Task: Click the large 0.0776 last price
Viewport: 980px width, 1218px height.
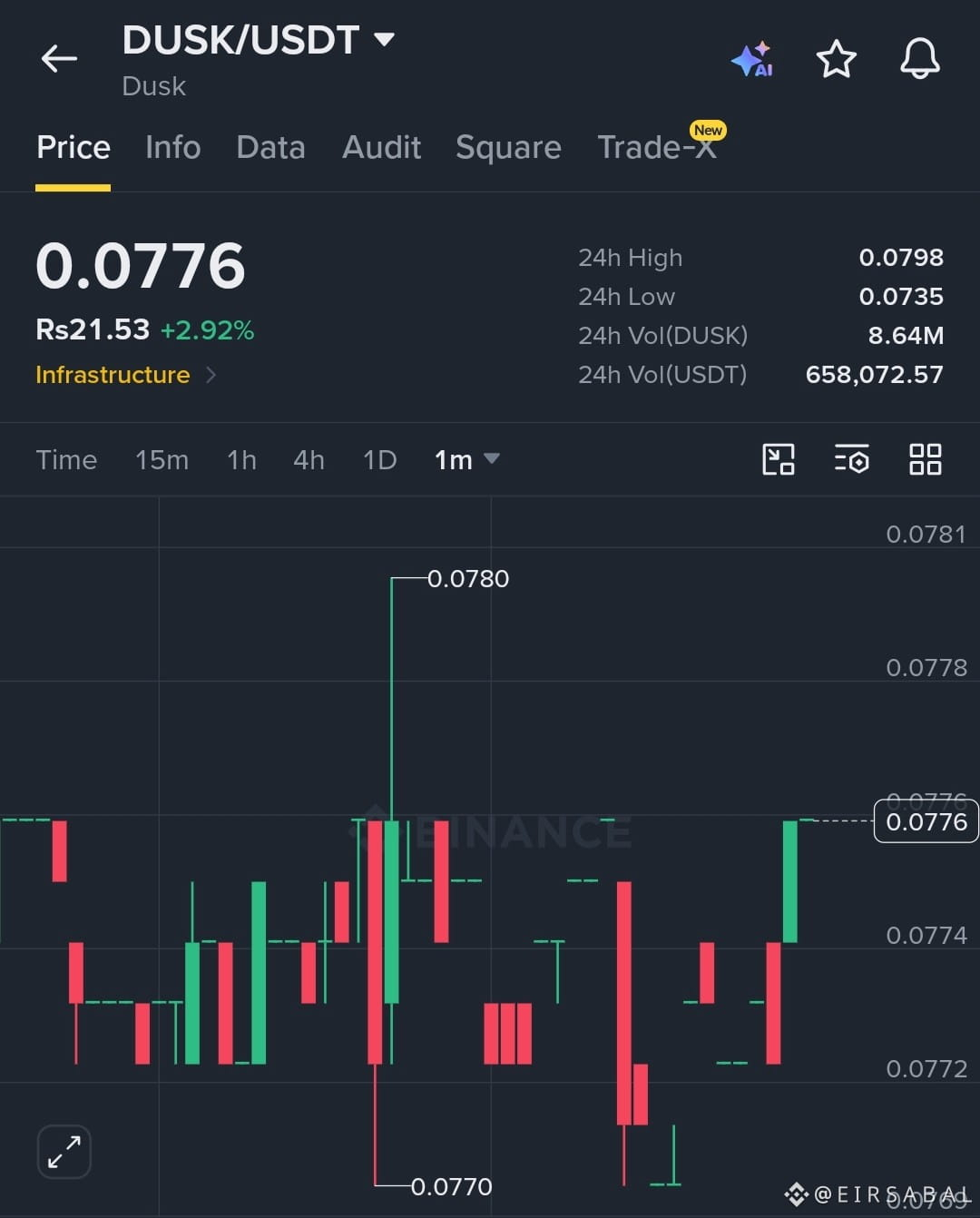Action: tap(141, 266)
